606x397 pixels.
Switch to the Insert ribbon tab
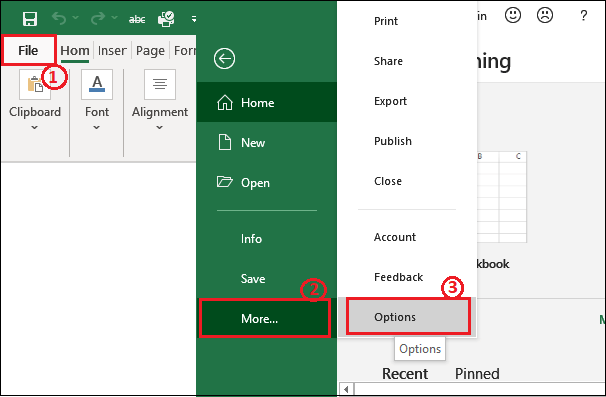coord(112,51)
